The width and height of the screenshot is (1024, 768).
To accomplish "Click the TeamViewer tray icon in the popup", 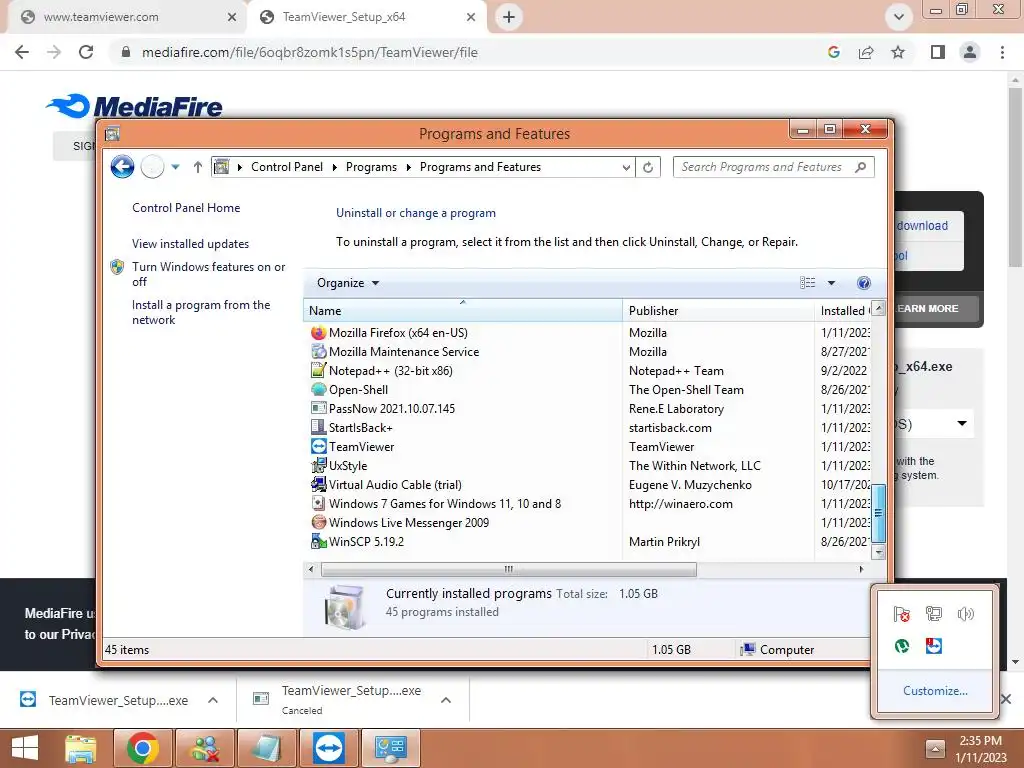I will point(934,646).
